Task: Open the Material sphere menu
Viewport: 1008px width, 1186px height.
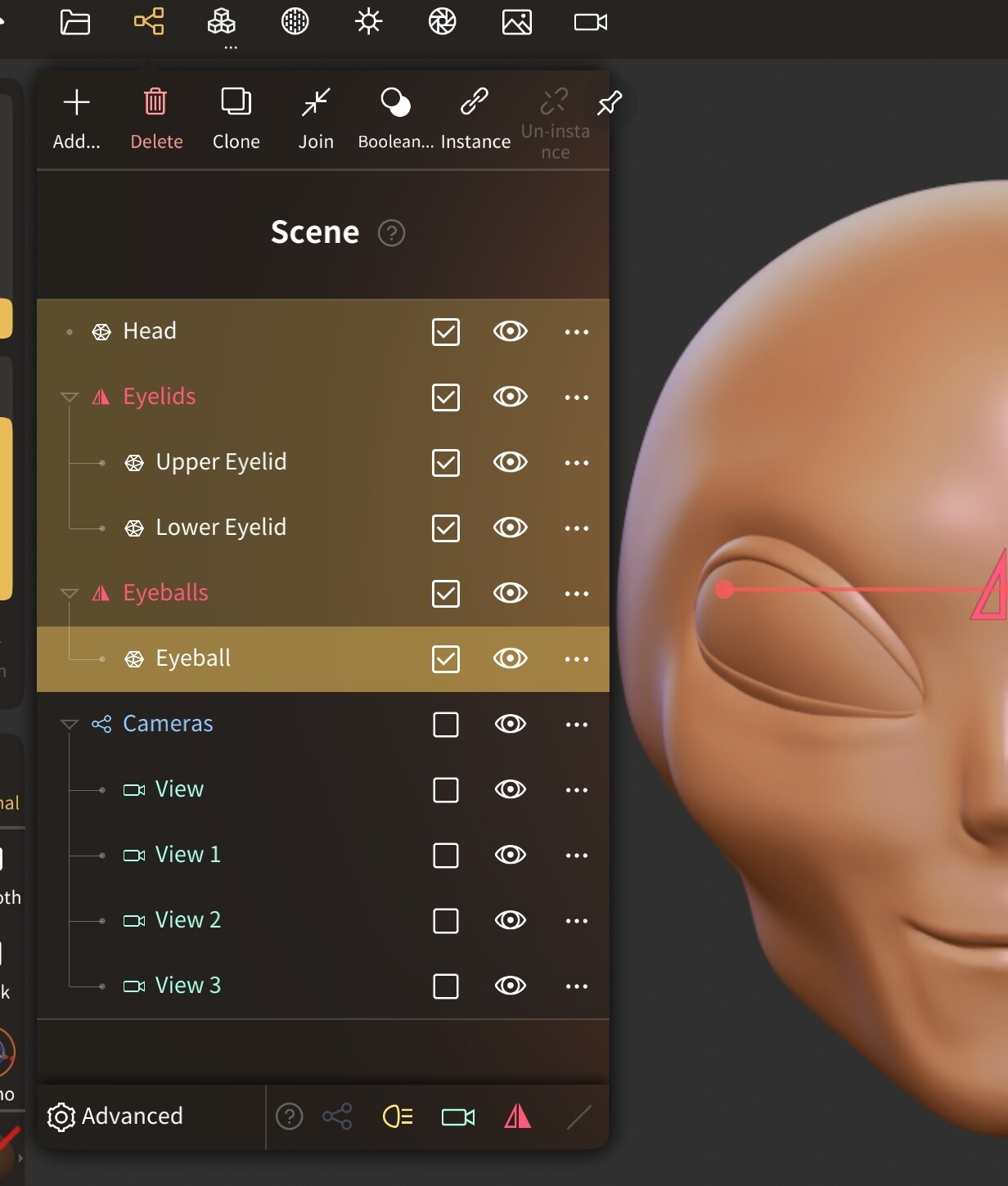Action: [295, 22]
